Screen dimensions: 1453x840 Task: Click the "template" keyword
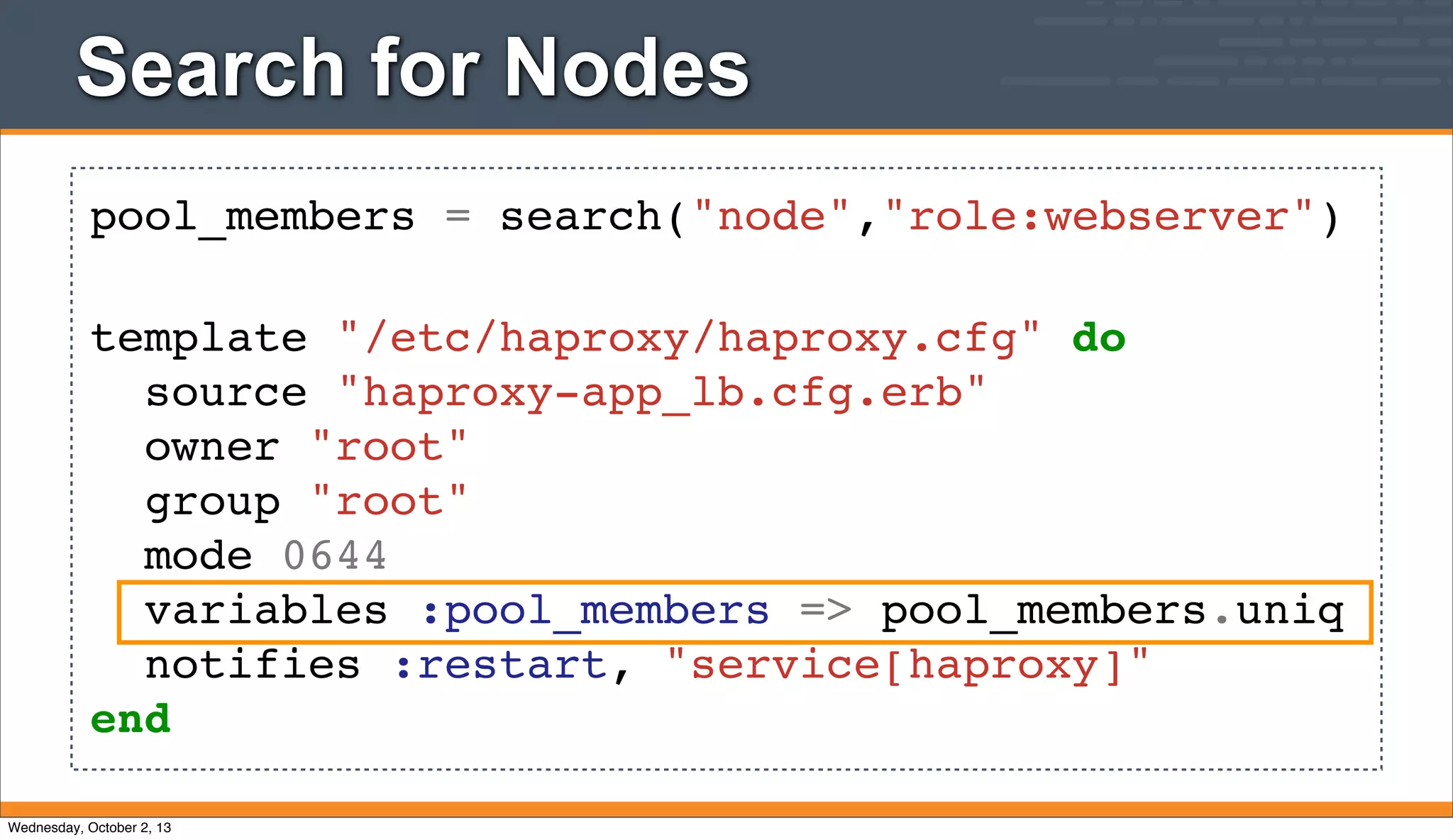tap(199, 338)
